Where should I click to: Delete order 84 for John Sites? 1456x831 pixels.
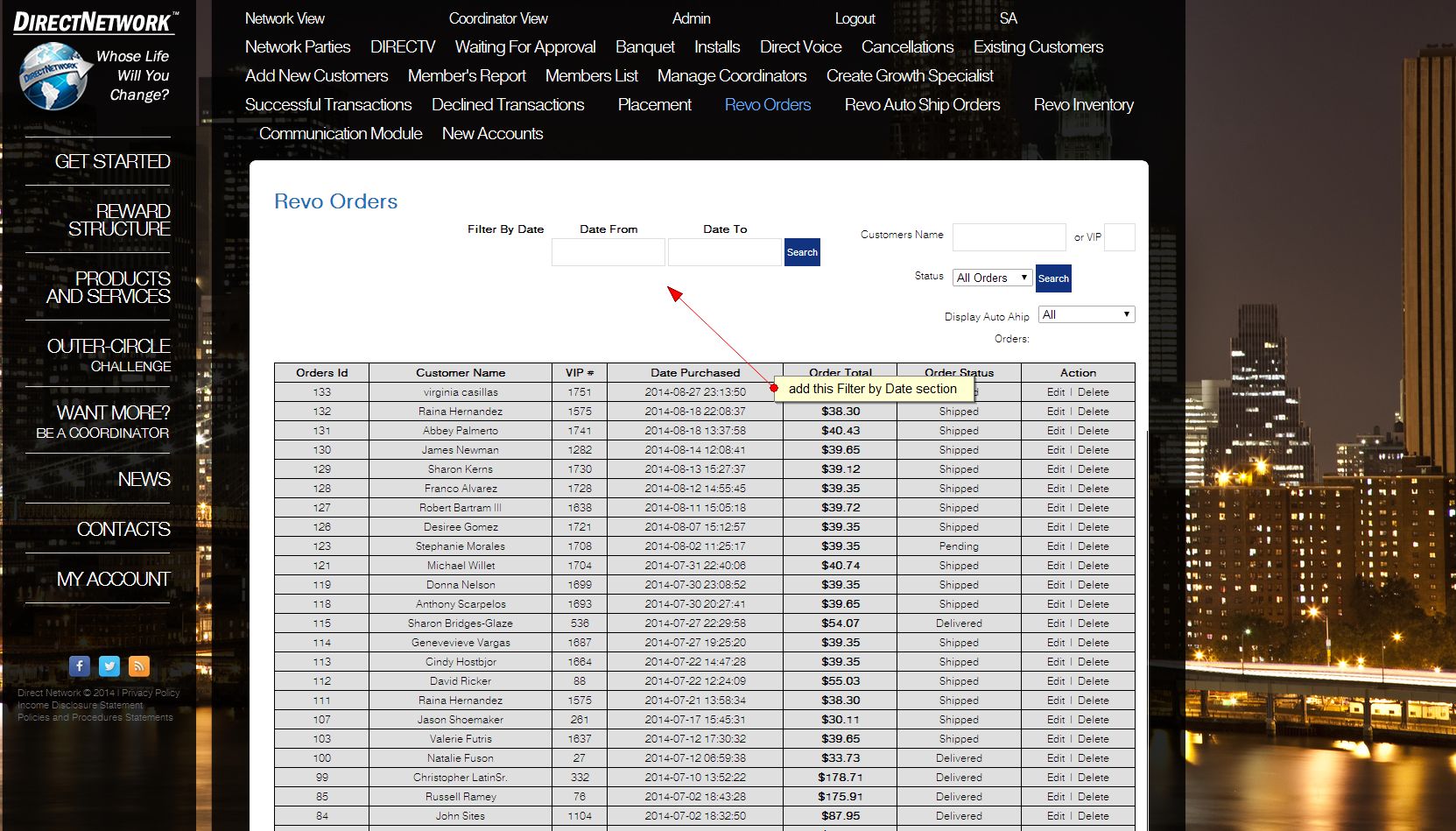1094,816
